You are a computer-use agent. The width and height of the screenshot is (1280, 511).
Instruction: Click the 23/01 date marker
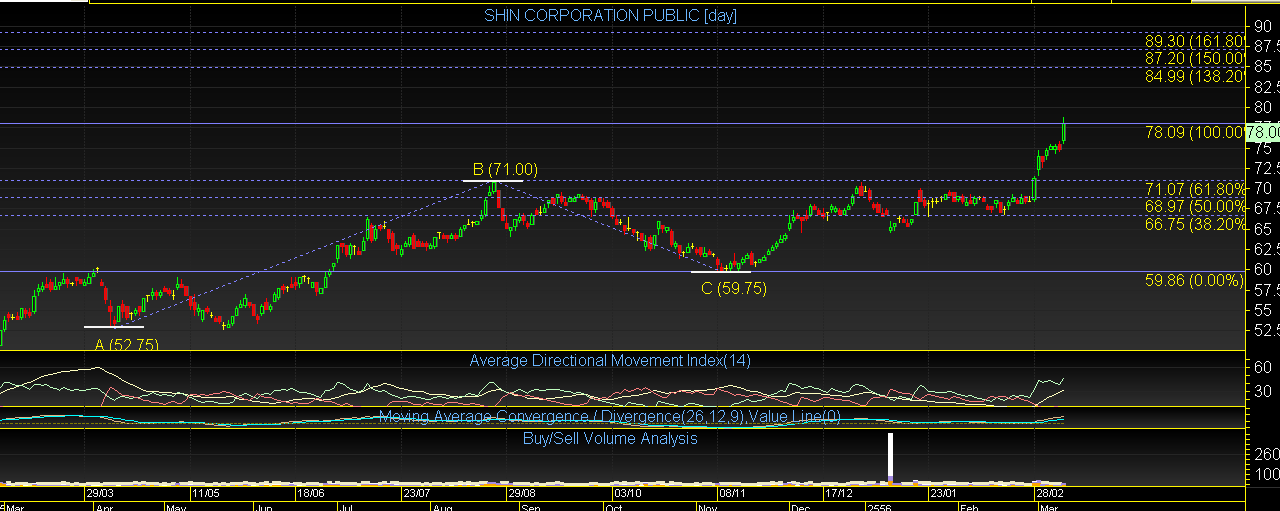pos(944,494)
